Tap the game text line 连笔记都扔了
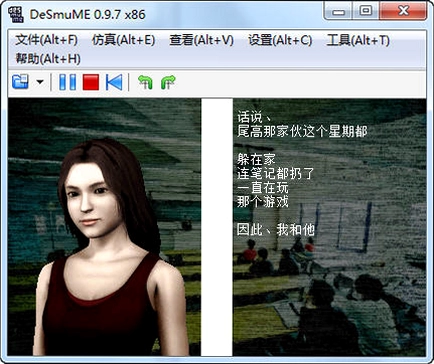Screen dimensions: 434x364 pos(276,173)
